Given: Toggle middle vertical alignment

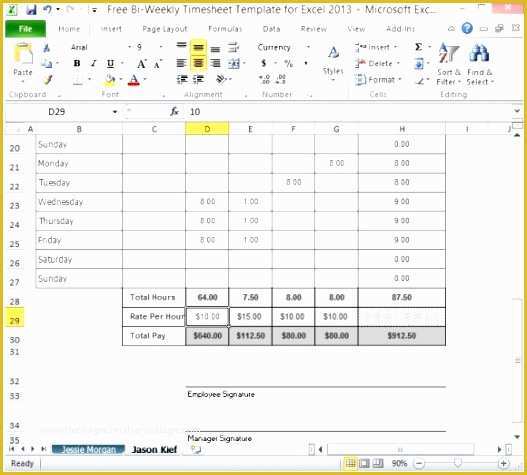Looking at the screenshot, I should tap(198, 48).
